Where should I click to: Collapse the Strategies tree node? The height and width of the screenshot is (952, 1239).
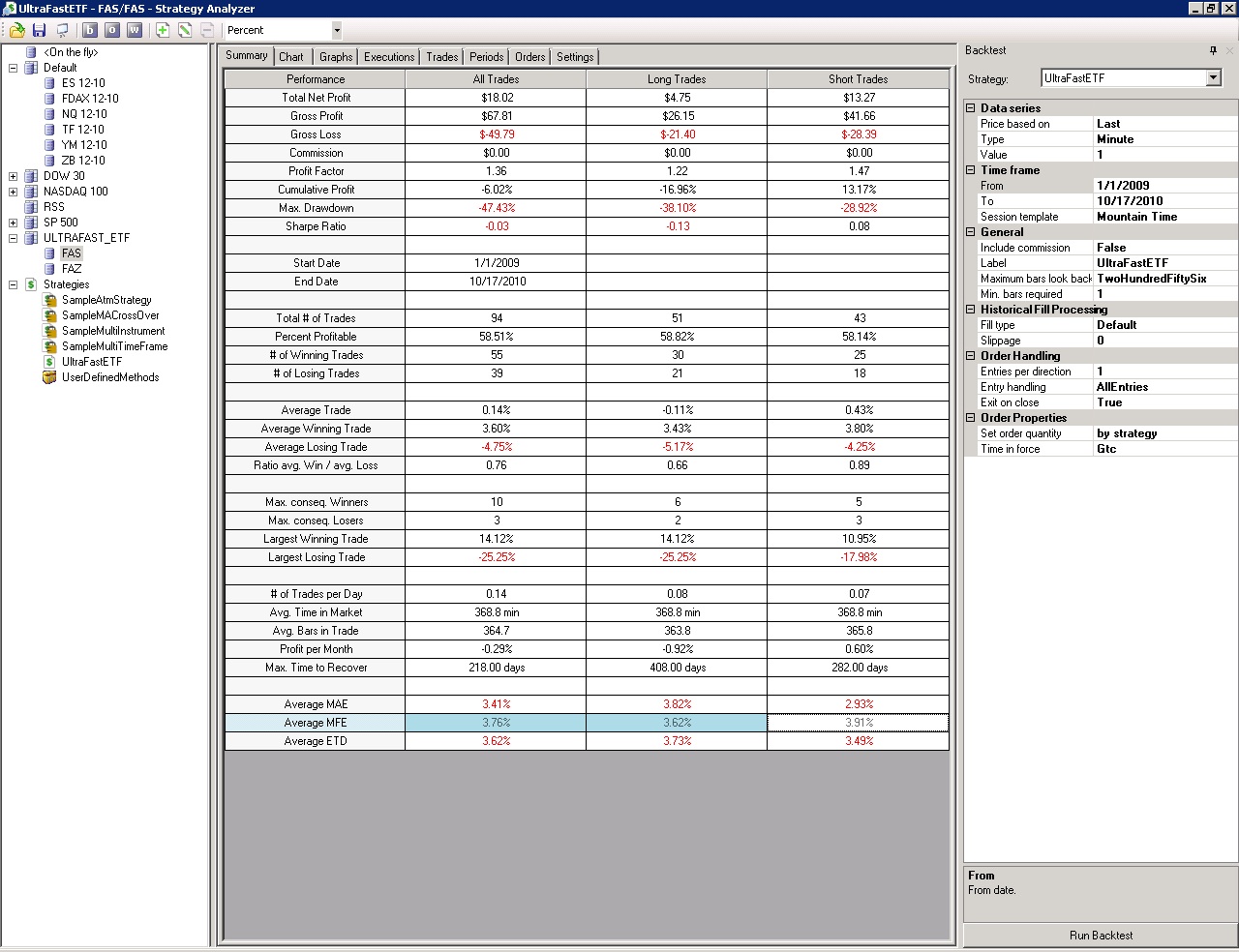13,284
